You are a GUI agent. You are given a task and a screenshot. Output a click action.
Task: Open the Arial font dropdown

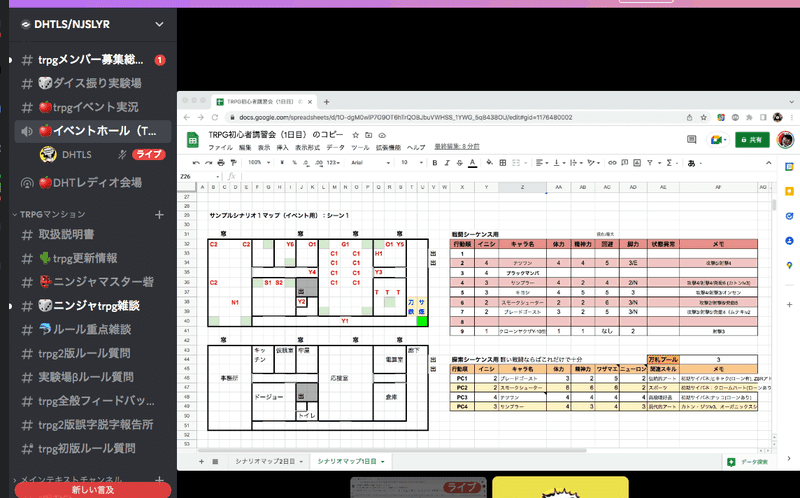coord(370,163)
